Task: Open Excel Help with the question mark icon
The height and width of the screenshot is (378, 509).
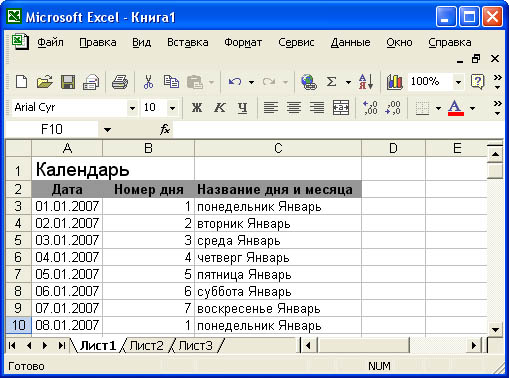Action: [x=477, y=82]
